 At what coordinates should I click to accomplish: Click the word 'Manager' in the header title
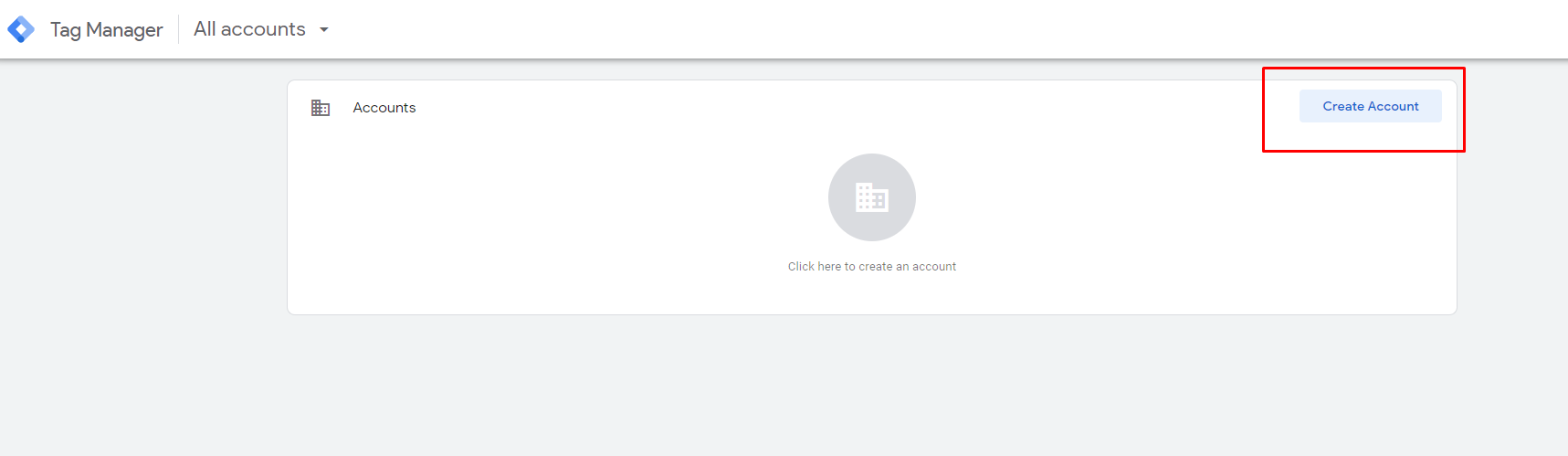pos(124,30)
